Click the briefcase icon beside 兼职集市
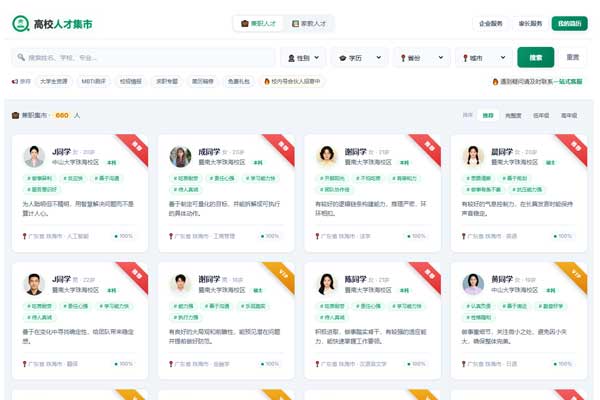Image resolution: width=600 pixels, height=400 pixels. tap(15, 115)
